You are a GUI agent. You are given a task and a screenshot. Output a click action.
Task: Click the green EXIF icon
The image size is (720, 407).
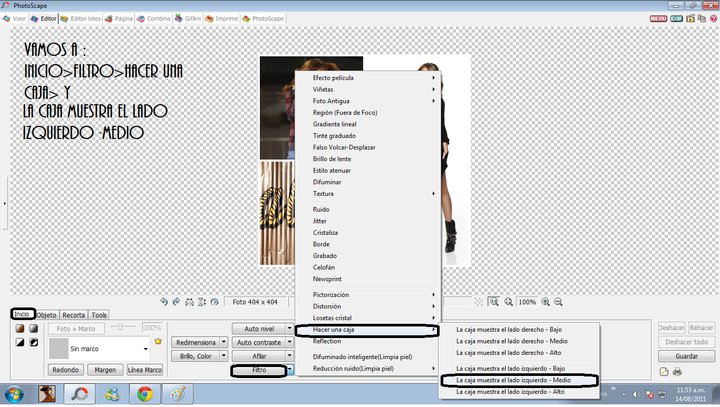pos(676,18)
